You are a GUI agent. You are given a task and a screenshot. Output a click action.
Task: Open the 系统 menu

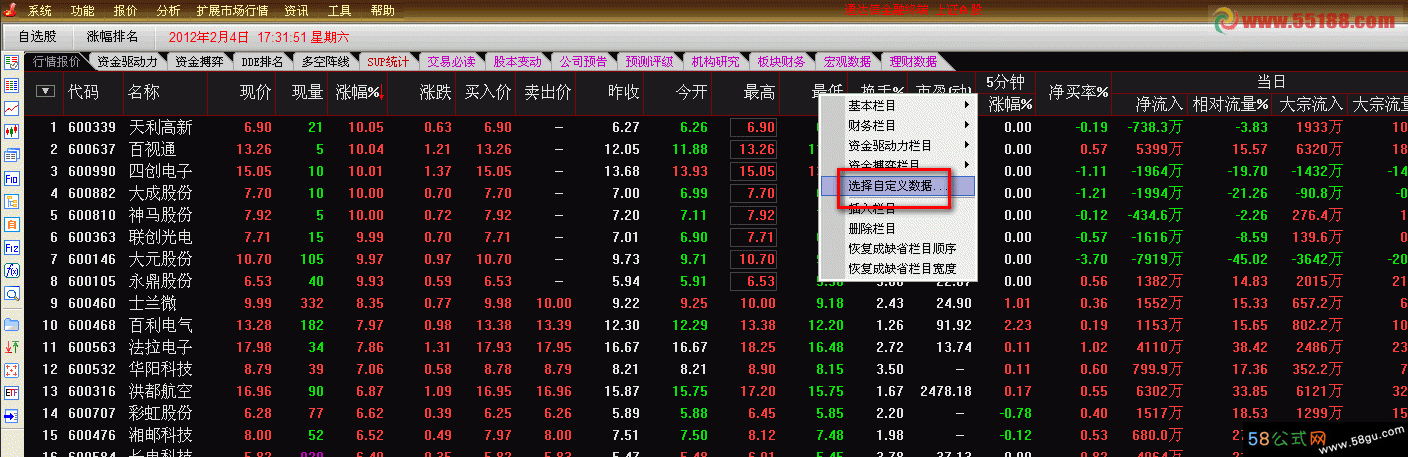tap(40, 11)
